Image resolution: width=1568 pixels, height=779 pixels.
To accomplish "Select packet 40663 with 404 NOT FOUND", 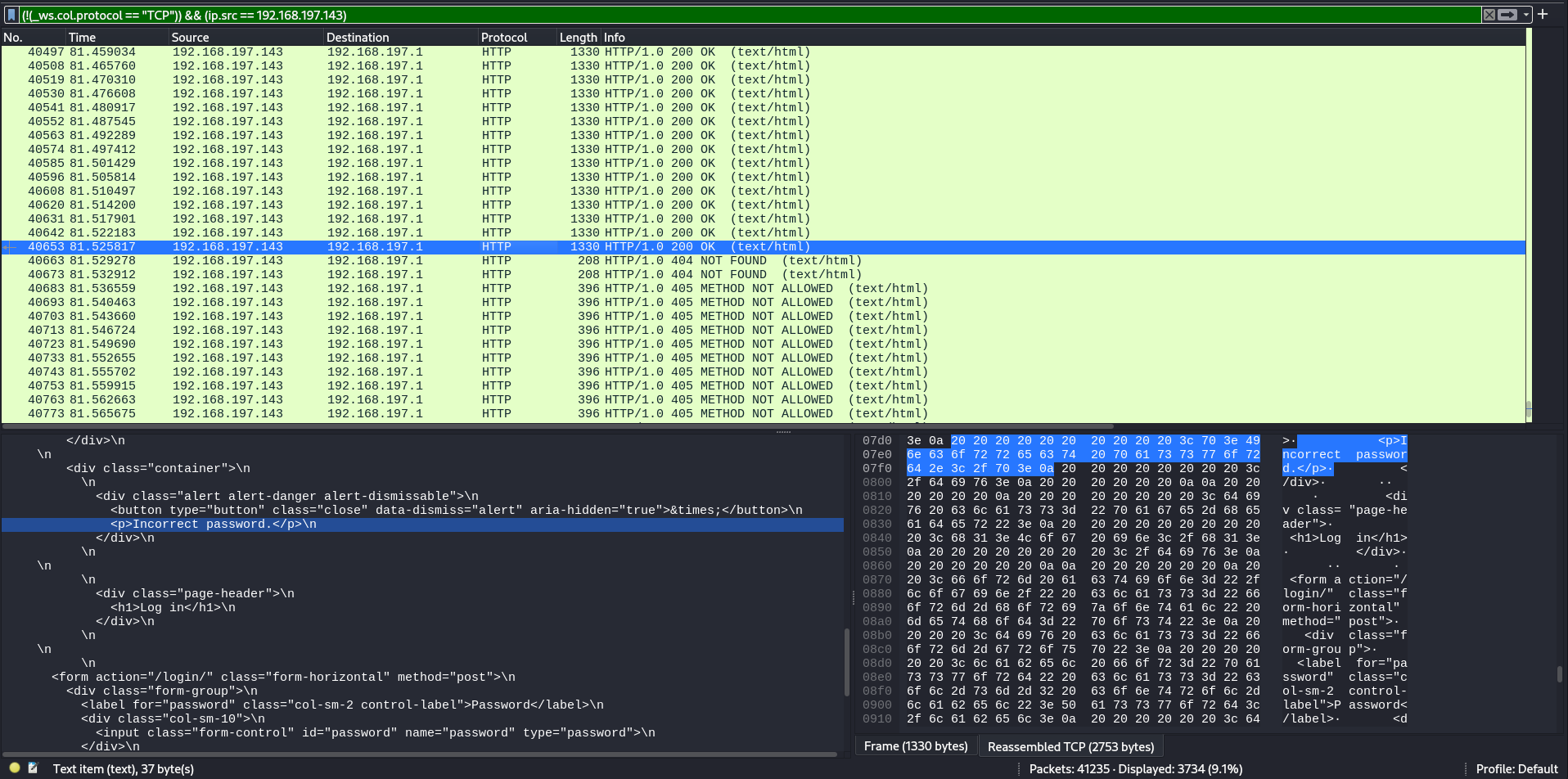I will pos(763,260).
